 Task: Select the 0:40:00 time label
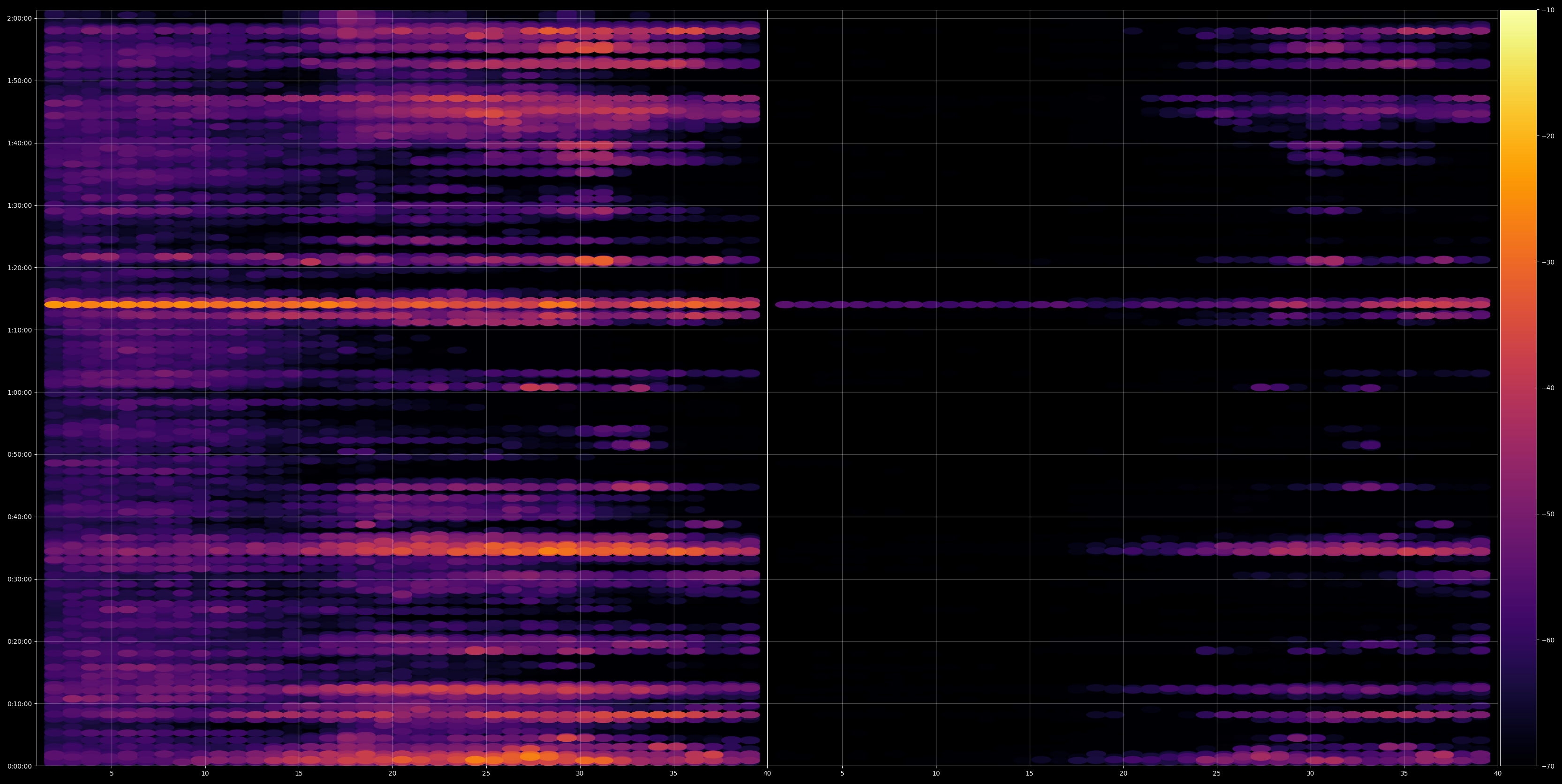point(19,517)
